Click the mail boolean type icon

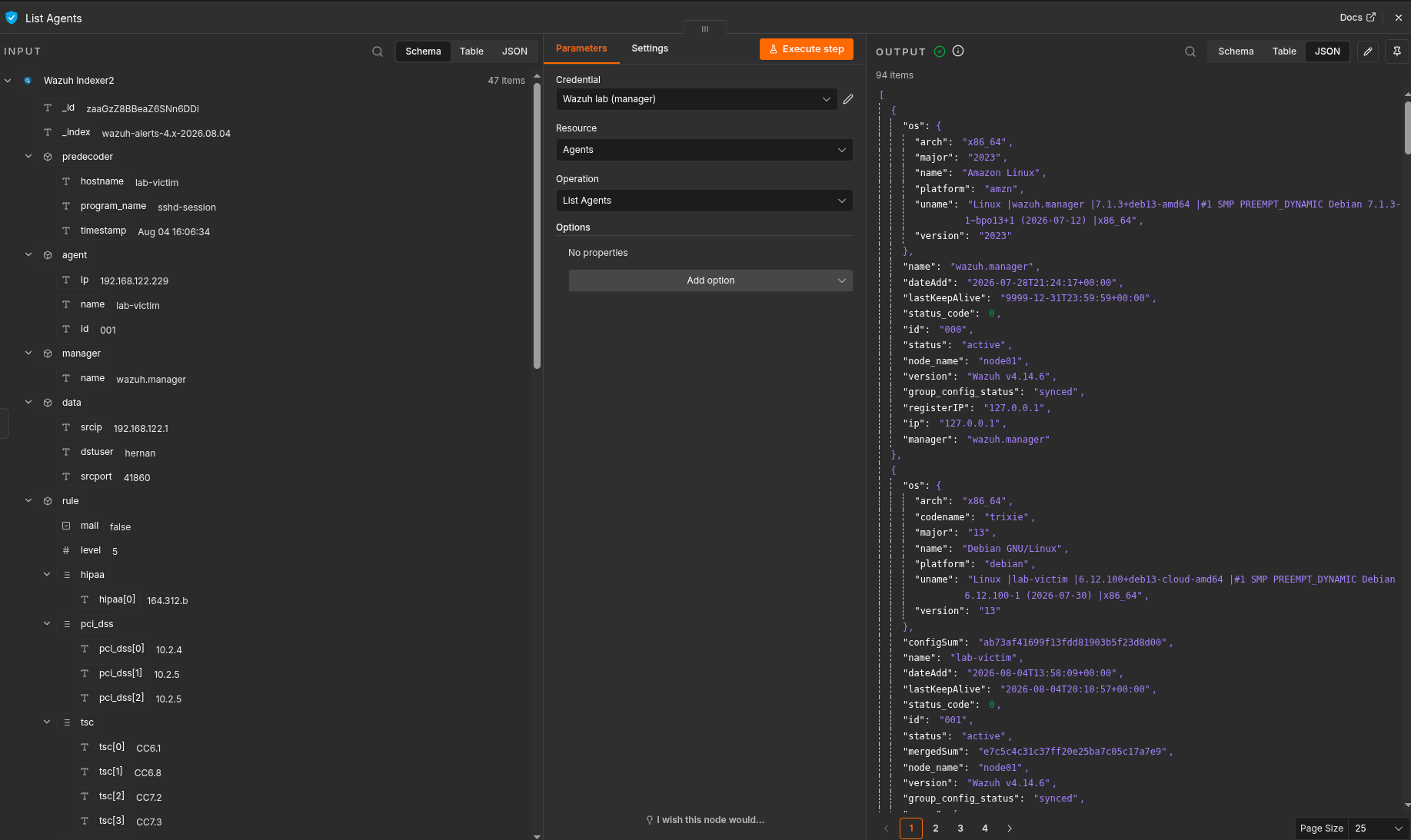tap(66, 526)
